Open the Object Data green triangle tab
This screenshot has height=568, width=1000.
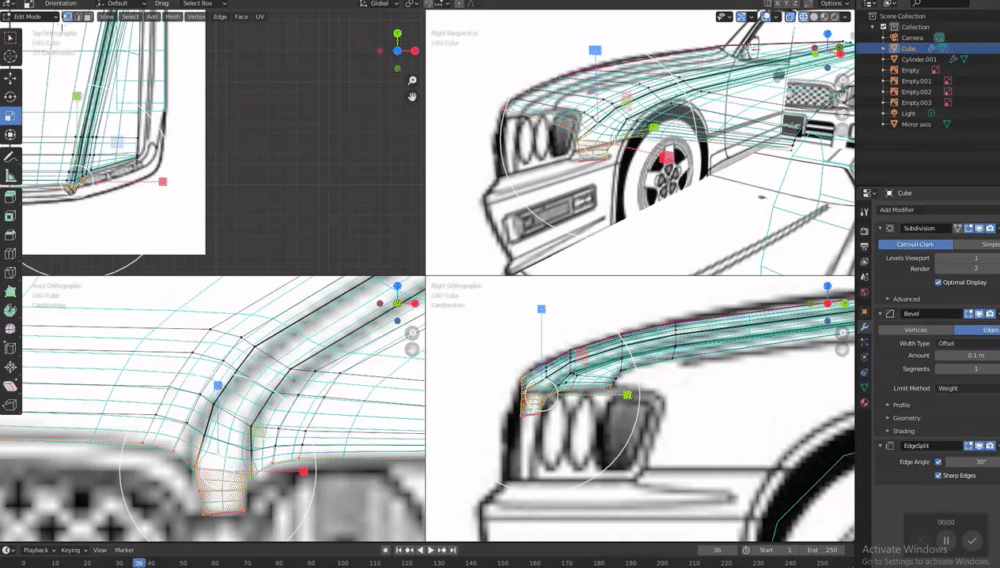864,387
